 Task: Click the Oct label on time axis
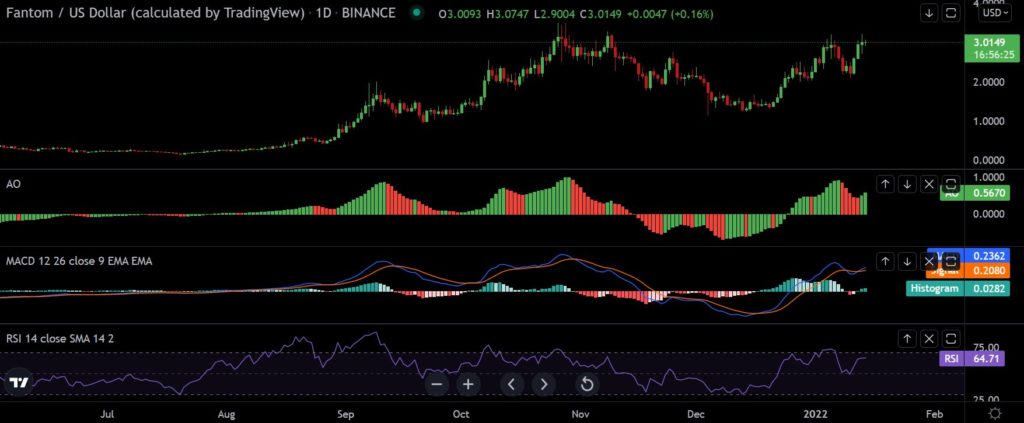point(461,414)
